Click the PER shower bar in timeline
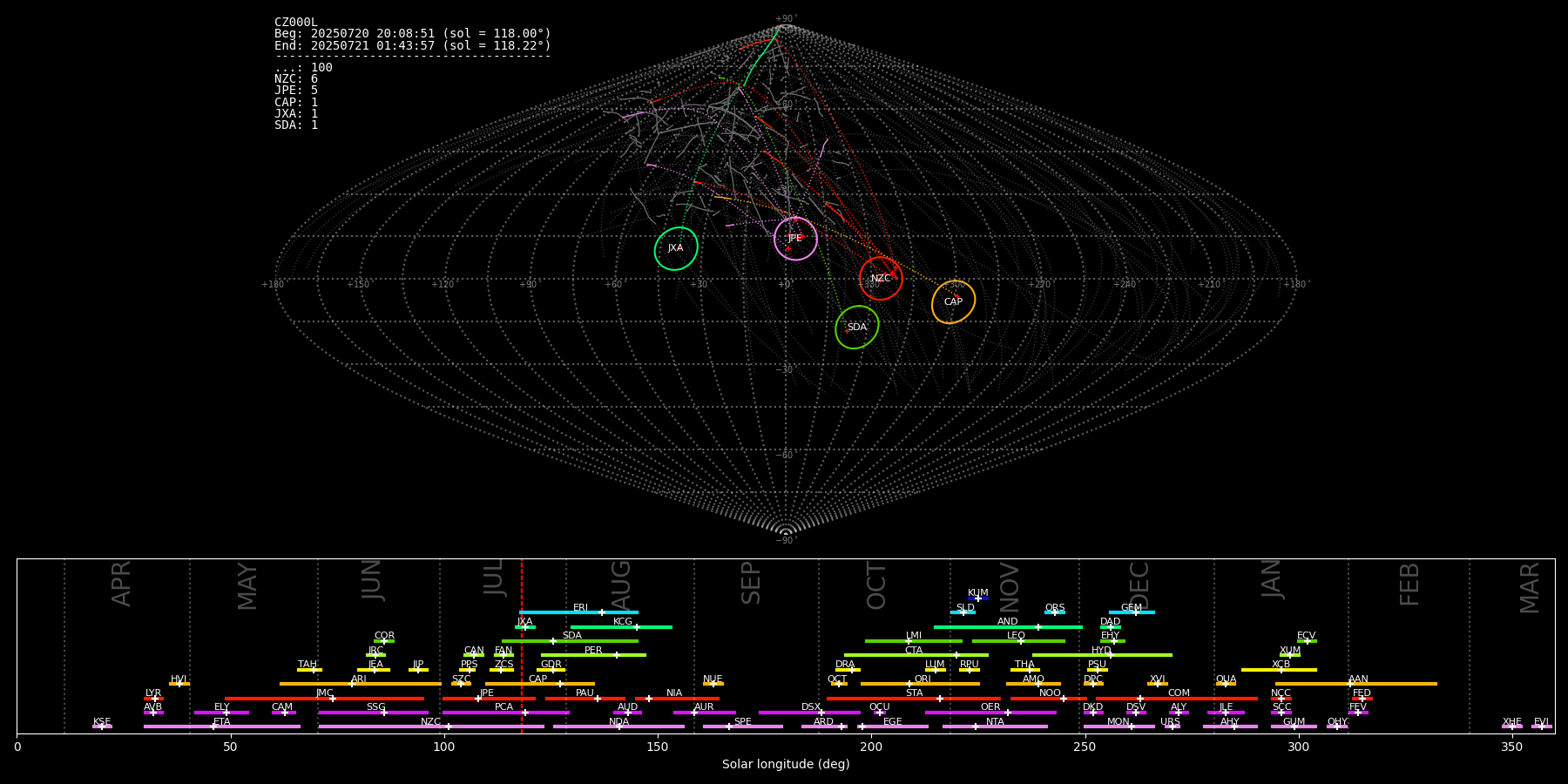1568x784 pixels. (x=593, y=655)
